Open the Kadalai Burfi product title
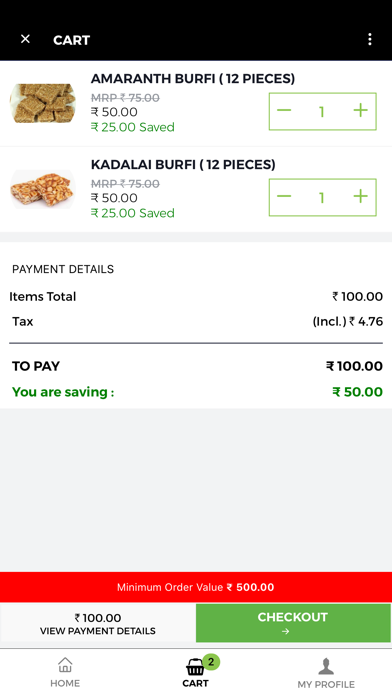 point(183,165)
